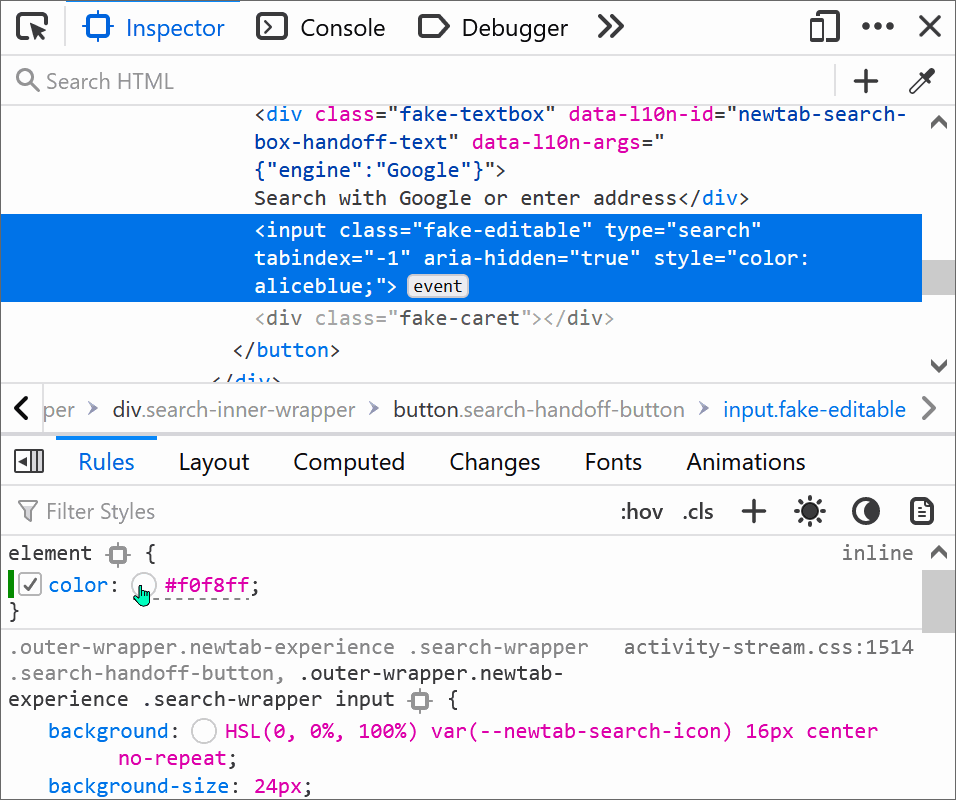
Task: Enable light color scheme simulation
Action: (x=809, y=511)
